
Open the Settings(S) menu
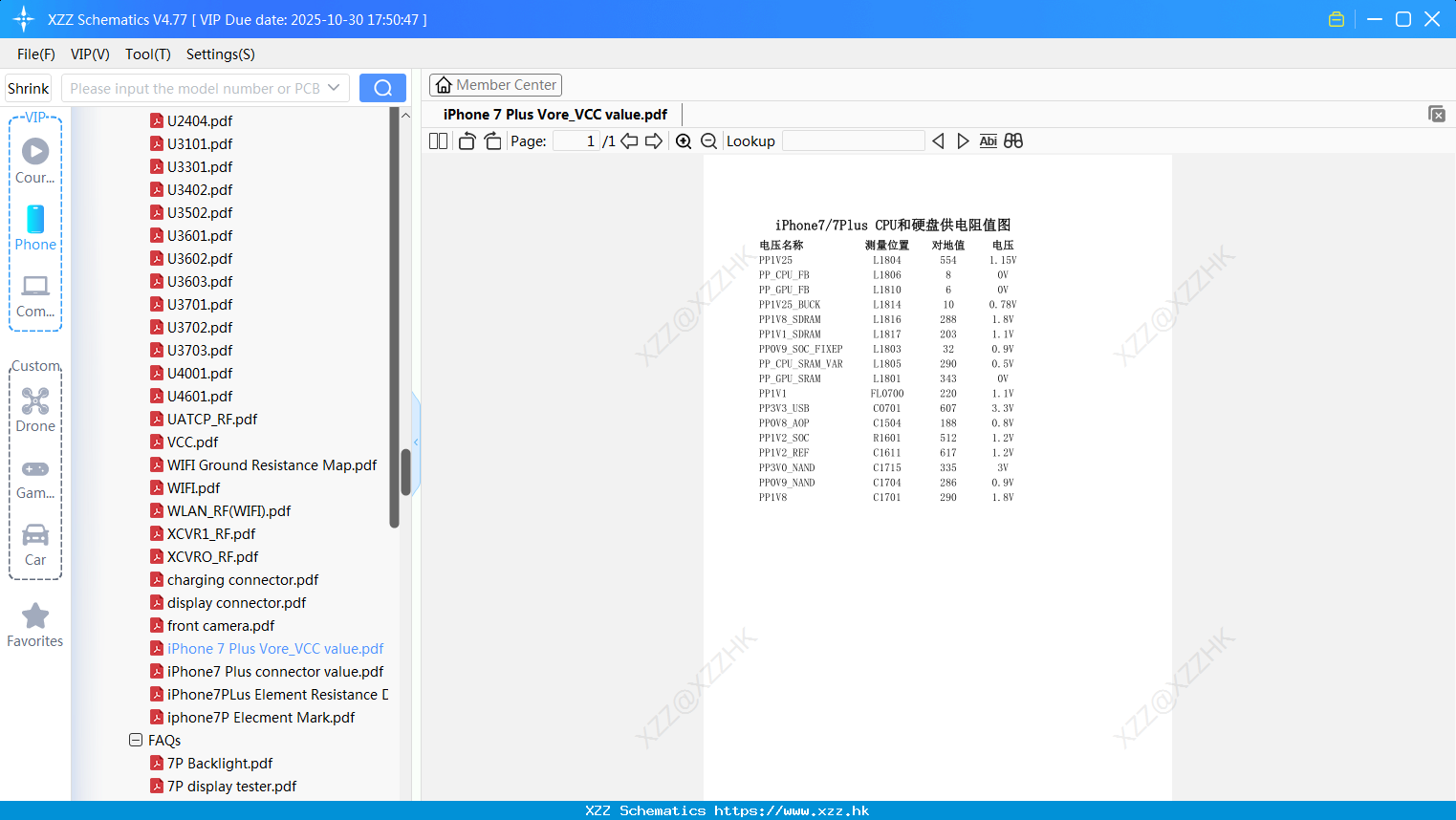(221, 54)
